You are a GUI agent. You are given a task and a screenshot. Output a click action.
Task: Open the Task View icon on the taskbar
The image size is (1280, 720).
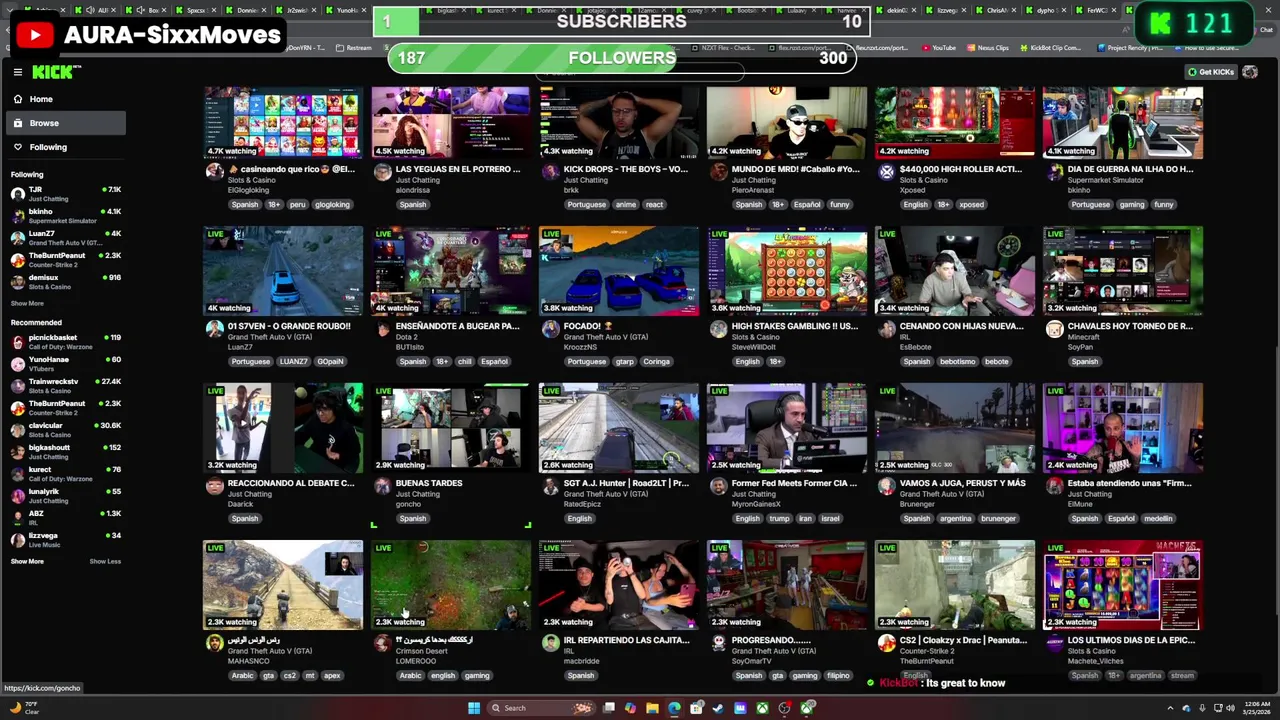click(609, 708)
